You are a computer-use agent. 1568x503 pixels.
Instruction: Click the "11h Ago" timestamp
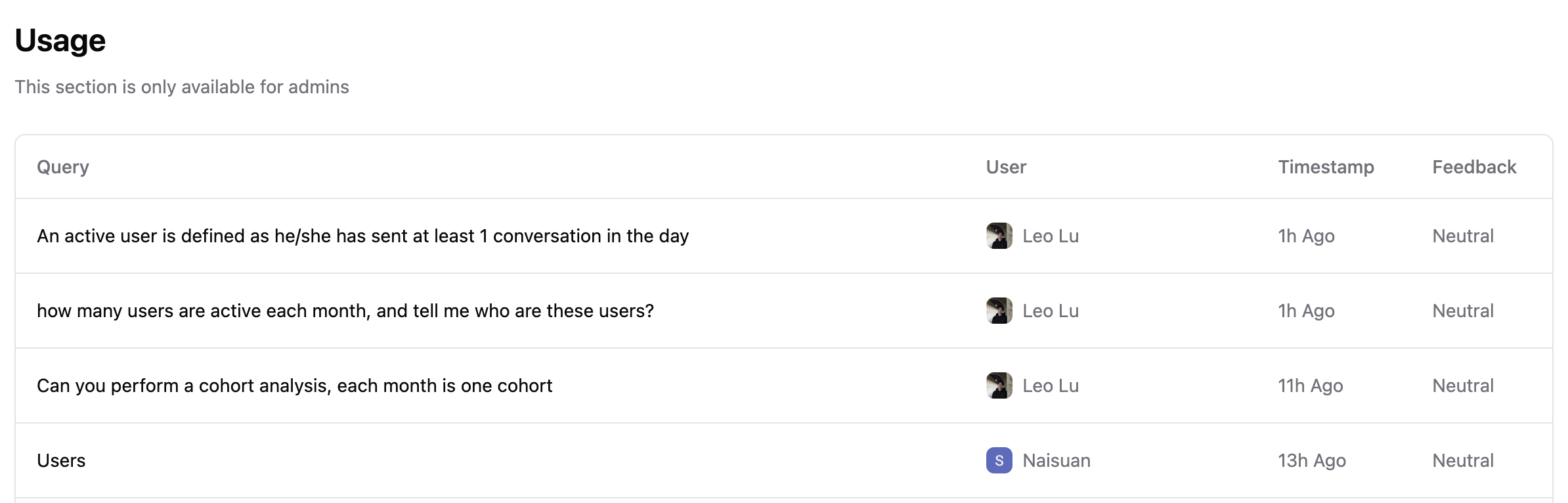click(1310, 385)
